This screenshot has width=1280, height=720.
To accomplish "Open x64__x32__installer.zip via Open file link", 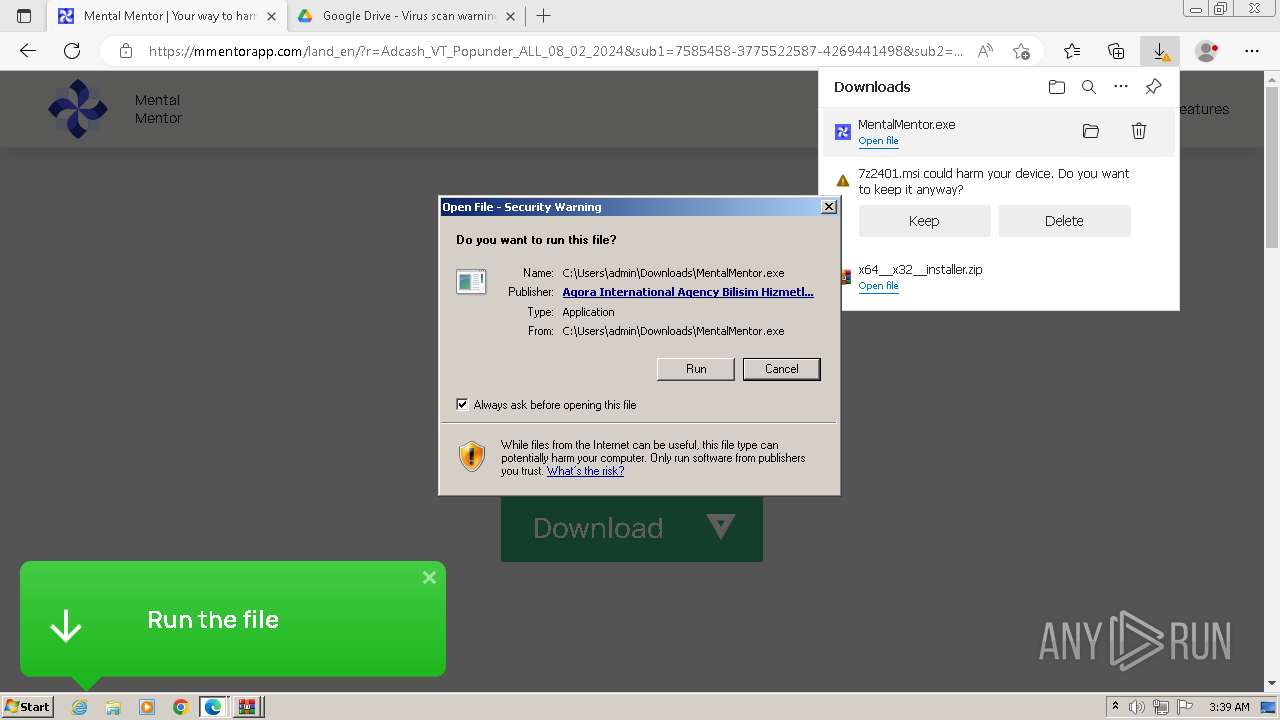I will pyautogui.click(x=878, y=286).
